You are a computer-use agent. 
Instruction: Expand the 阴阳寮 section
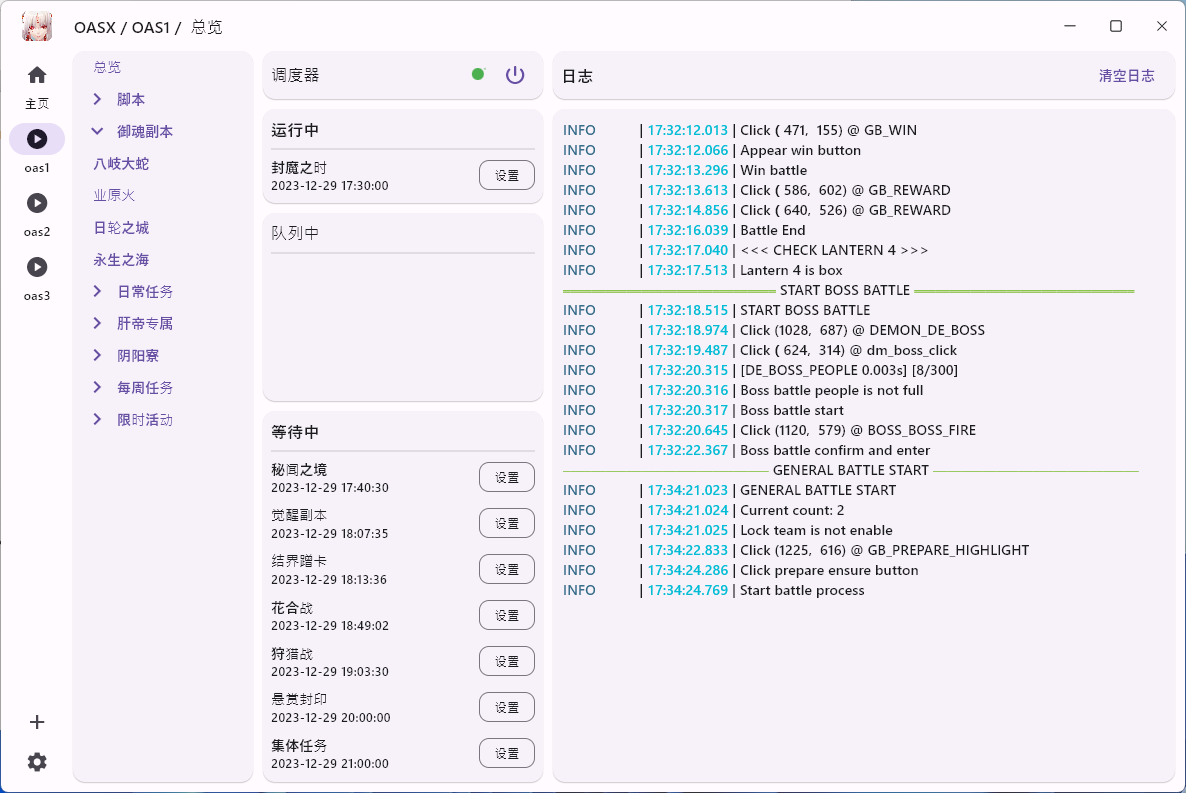click(98, 355)
